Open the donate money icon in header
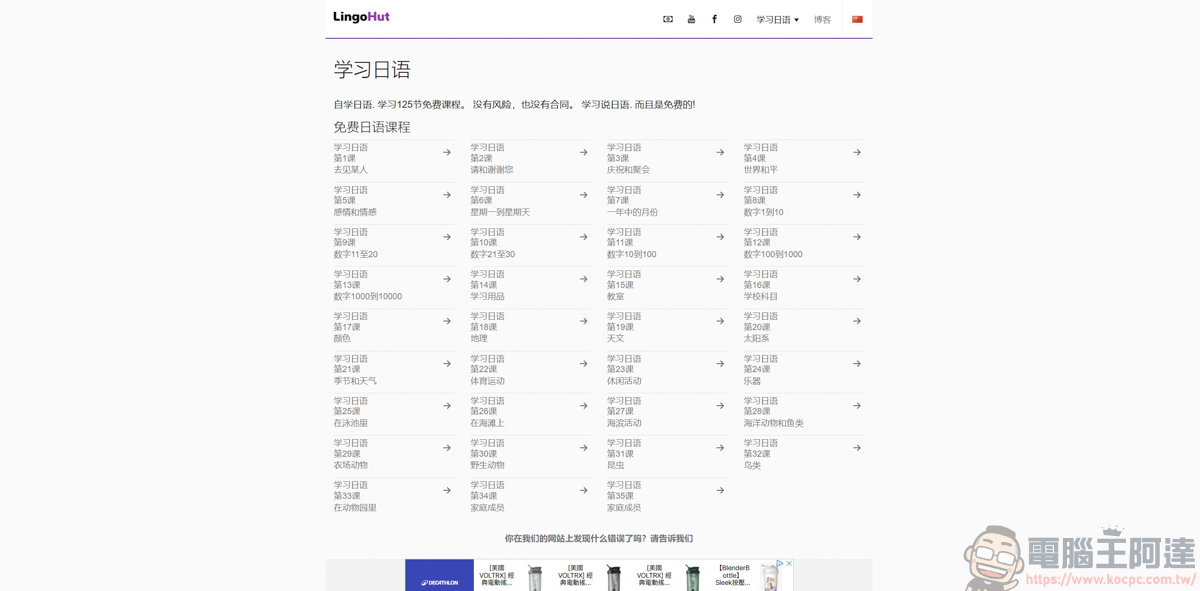The image size is (1200, 591). (x=668, y=19)
